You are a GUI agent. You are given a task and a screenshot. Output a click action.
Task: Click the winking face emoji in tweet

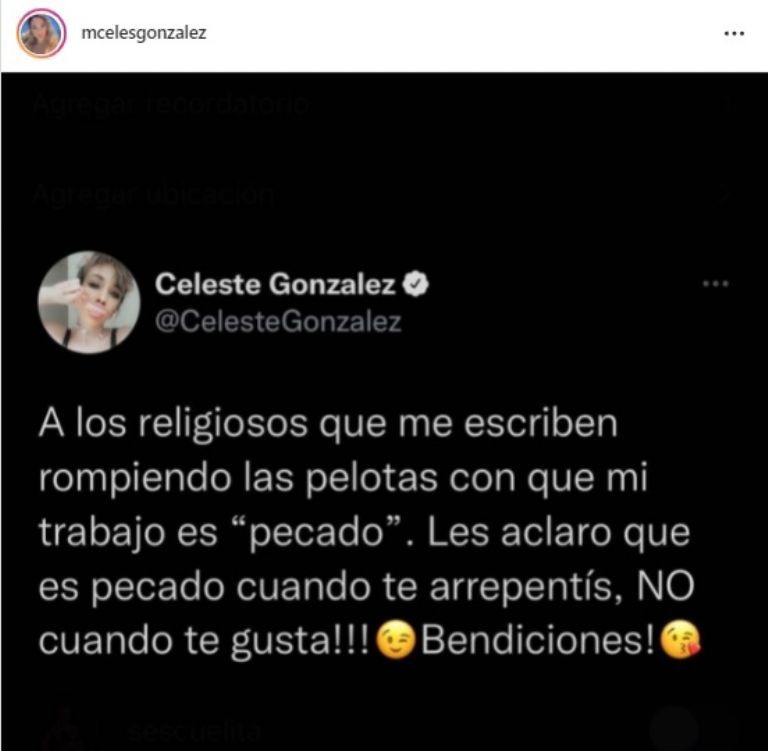pos(396,639)
